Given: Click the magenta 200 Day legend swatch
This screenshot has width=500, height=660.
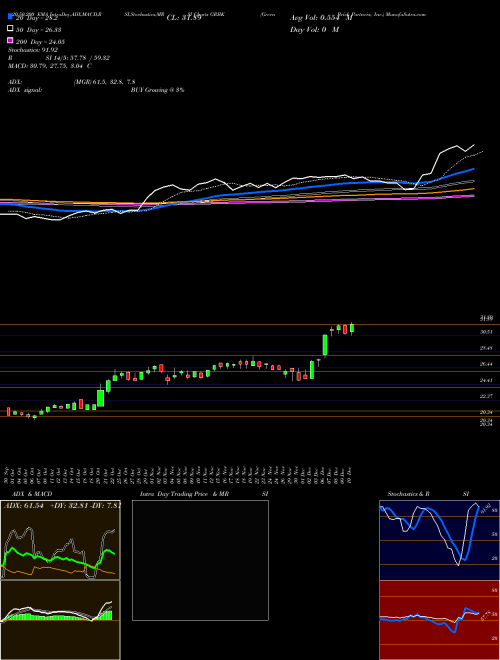Looking at the screenshot, I should point(10,40).
